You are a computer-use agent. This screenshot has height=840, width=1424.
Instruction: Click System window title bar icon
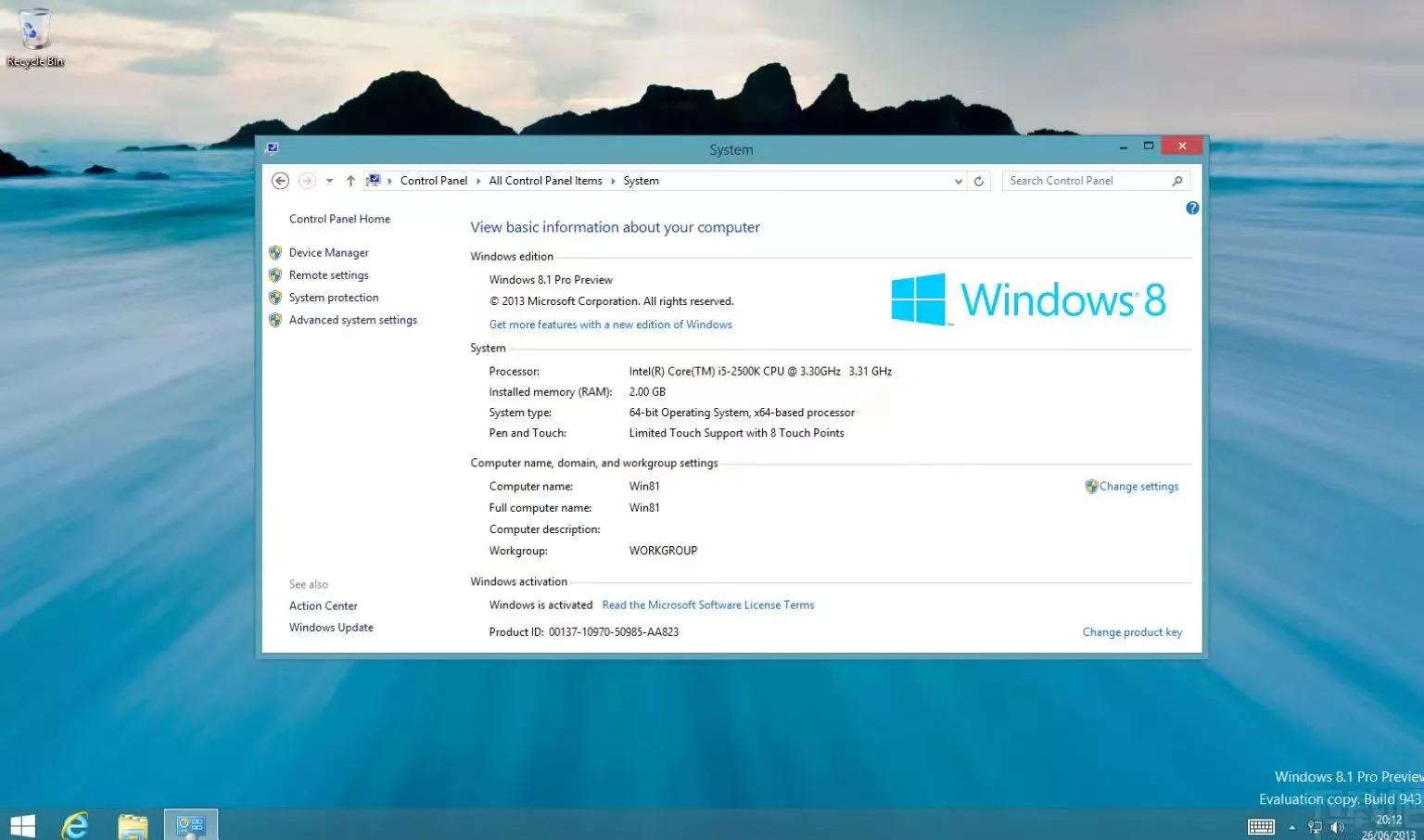(x=273, y=148)
